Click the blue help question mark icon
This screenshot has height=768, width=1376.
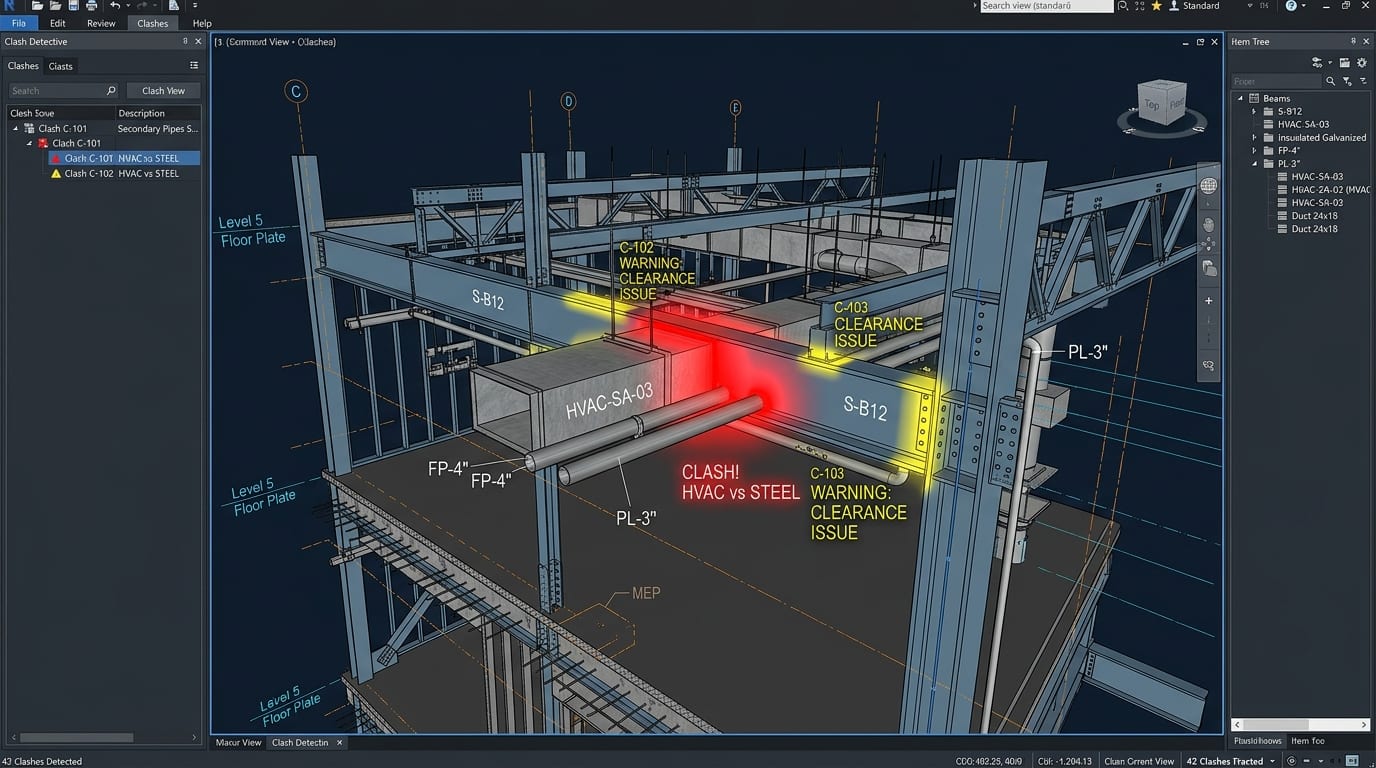(1290, 6)
